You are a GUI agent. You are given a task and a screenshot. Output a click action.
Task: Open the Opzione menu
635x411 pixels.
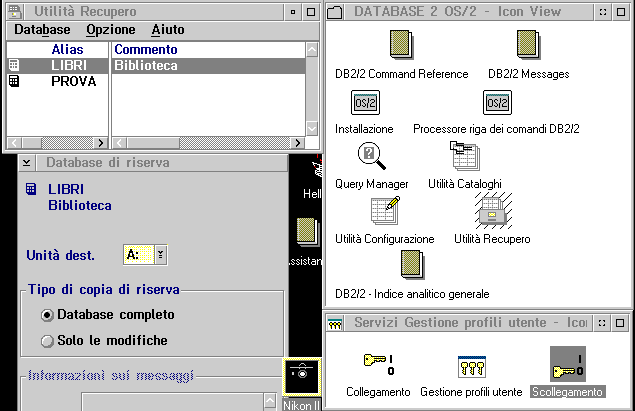coord(110,30)
